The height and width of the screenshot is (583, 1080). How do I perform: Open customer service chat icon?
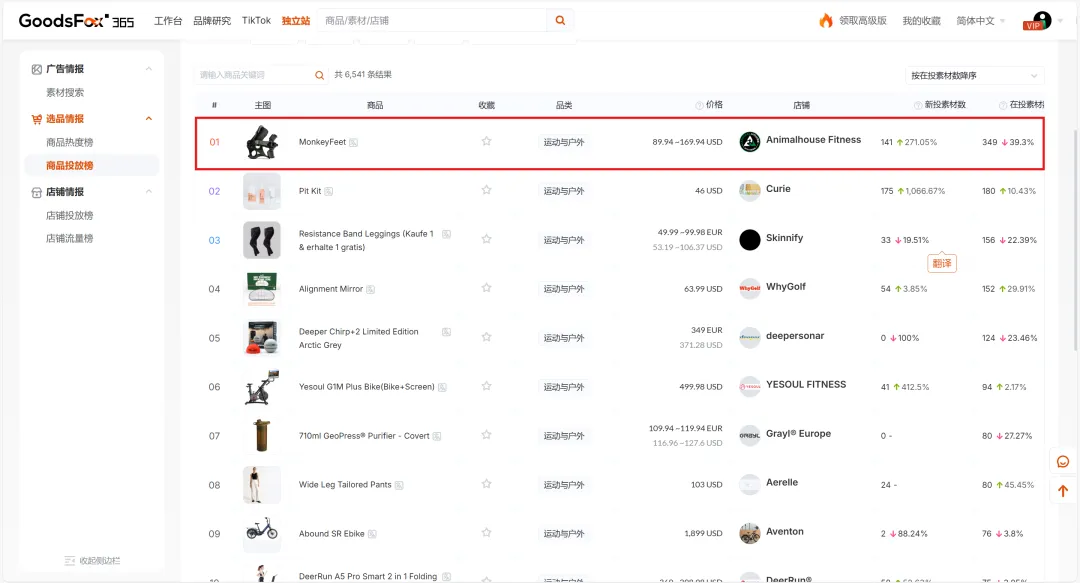[x=1063, y=462]
